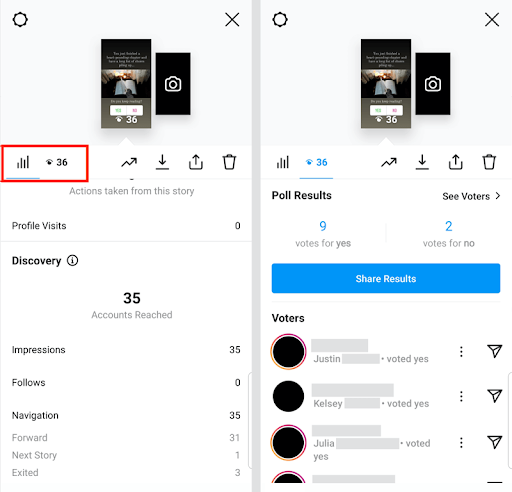Open settings gear in left panel
The image size is (512, 492).
(20, 20)
